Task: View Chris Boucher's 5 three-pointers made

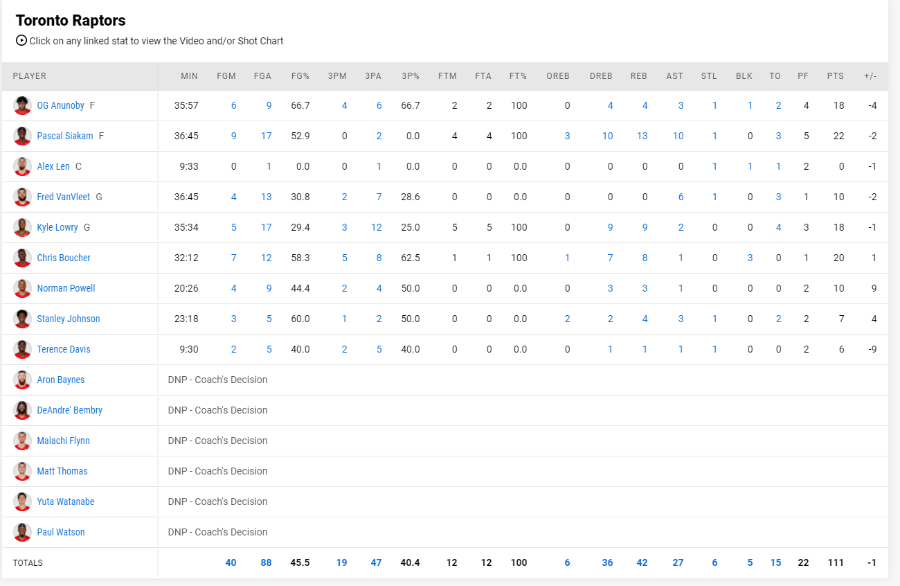Action: (344, 258)
